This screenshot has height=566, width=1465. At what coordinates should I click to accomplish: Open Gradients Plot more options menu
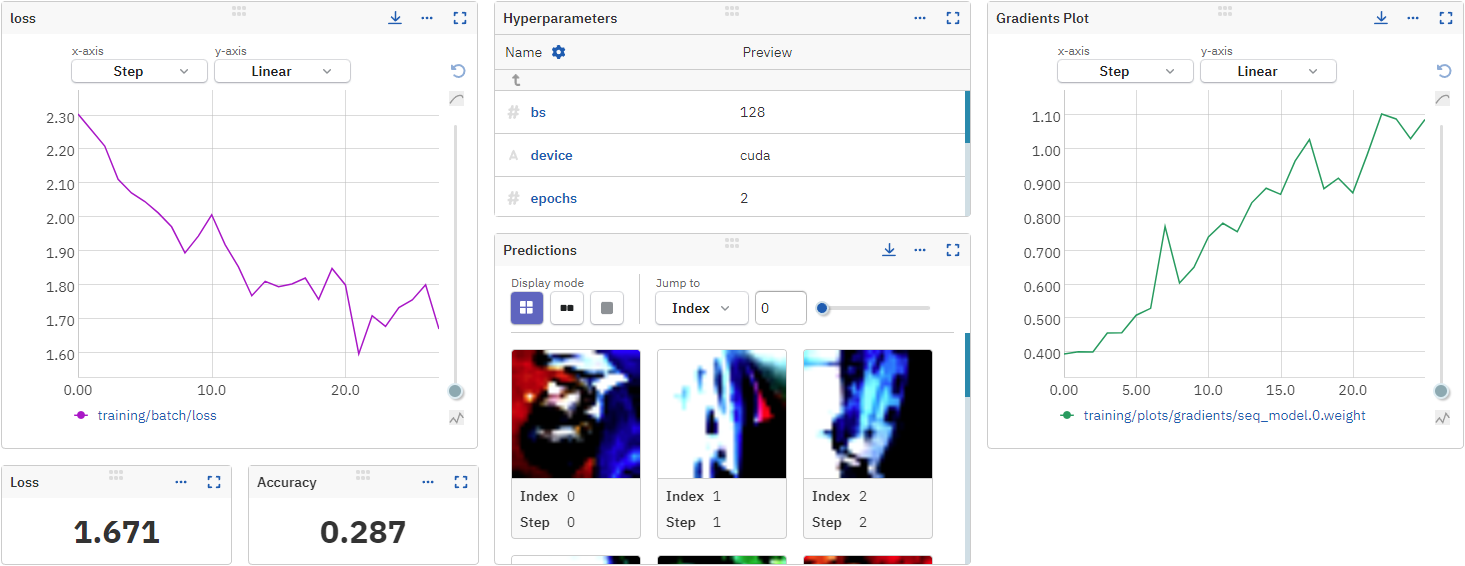click(1413, 18)
